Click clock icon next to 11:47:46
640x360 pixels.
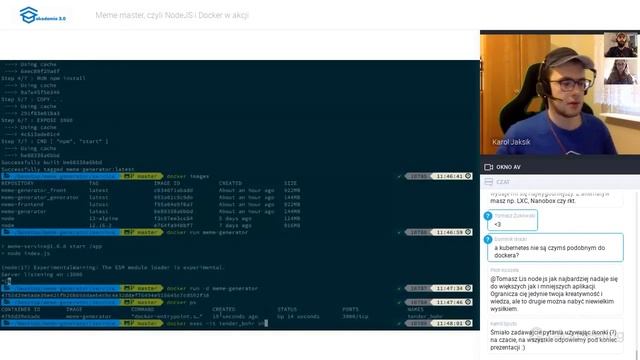point(468,302)
